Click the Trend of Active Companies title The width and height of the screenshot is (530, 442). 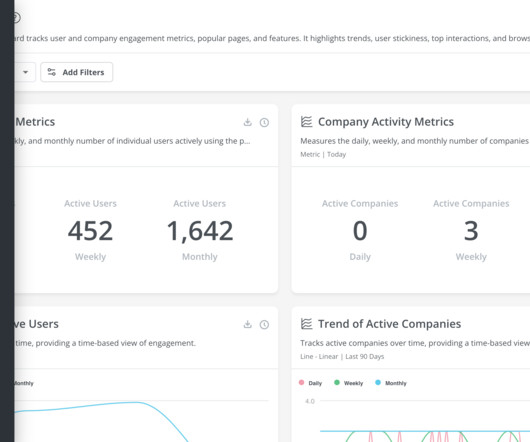[x=389, y=324]
